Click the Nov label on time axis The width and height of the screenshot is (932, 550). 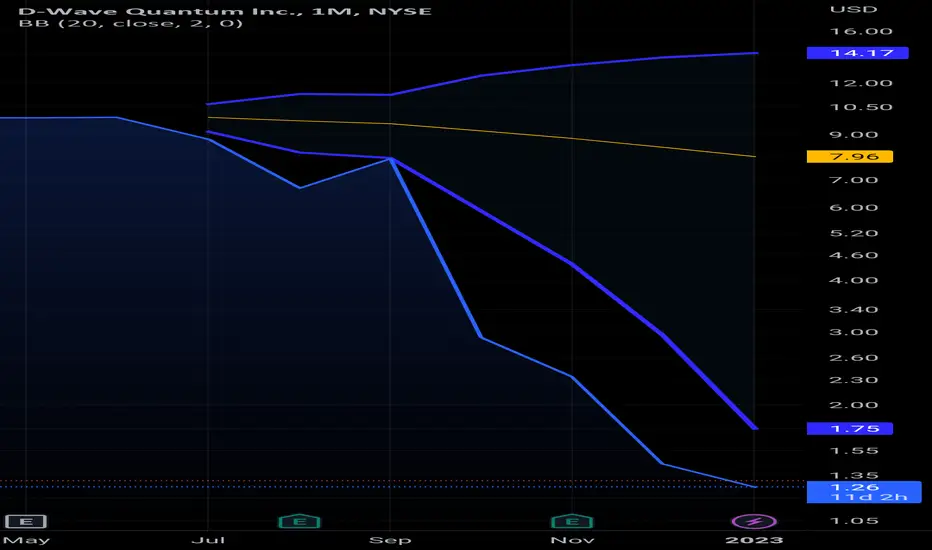tap(572, 540)
